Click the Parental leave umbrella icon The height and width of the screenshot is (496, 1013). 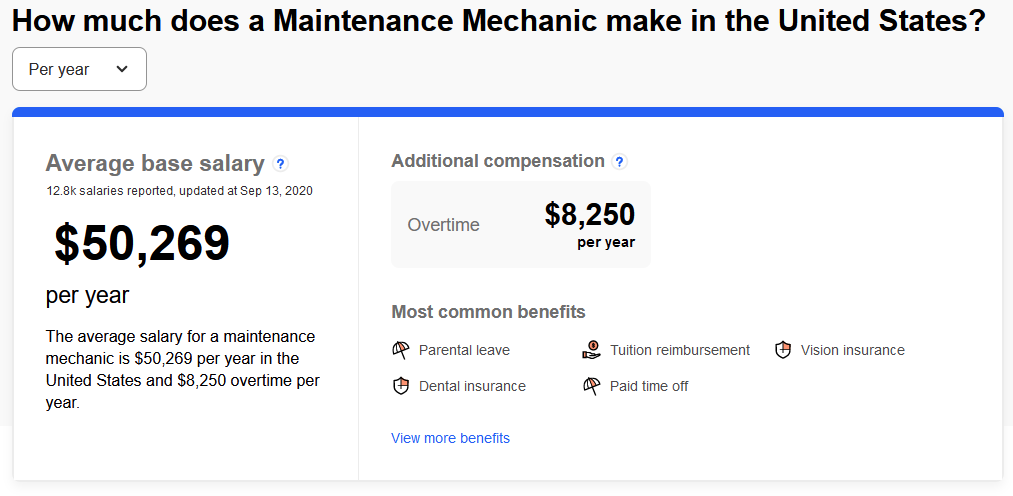[x=401, y=350]
